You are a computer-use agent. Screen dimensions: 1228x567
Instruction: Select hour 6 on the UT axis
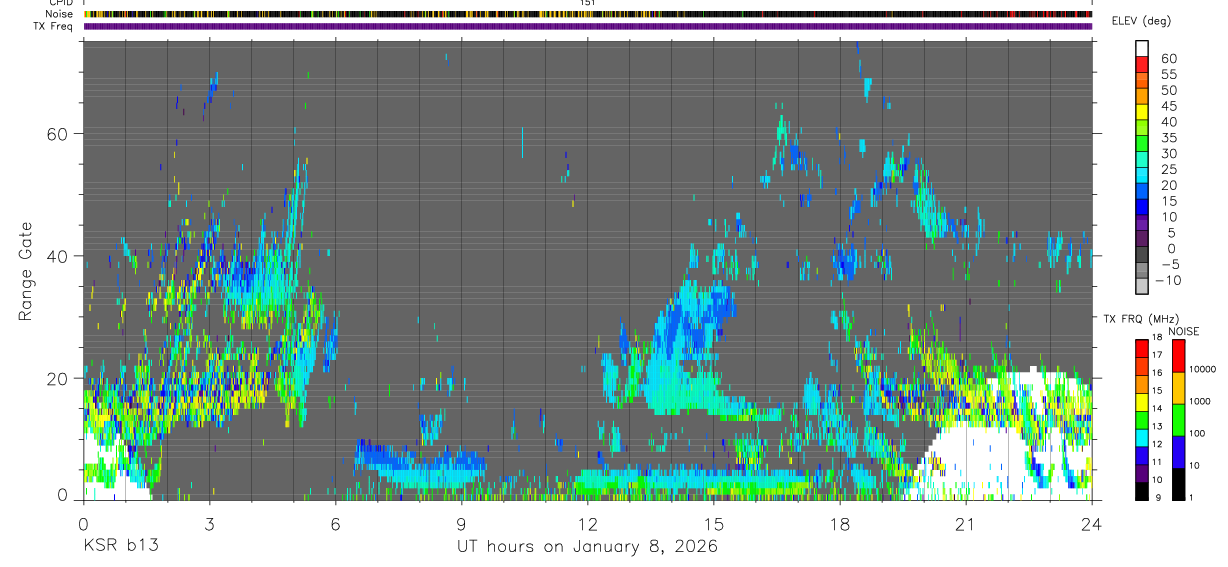(335, 523)
